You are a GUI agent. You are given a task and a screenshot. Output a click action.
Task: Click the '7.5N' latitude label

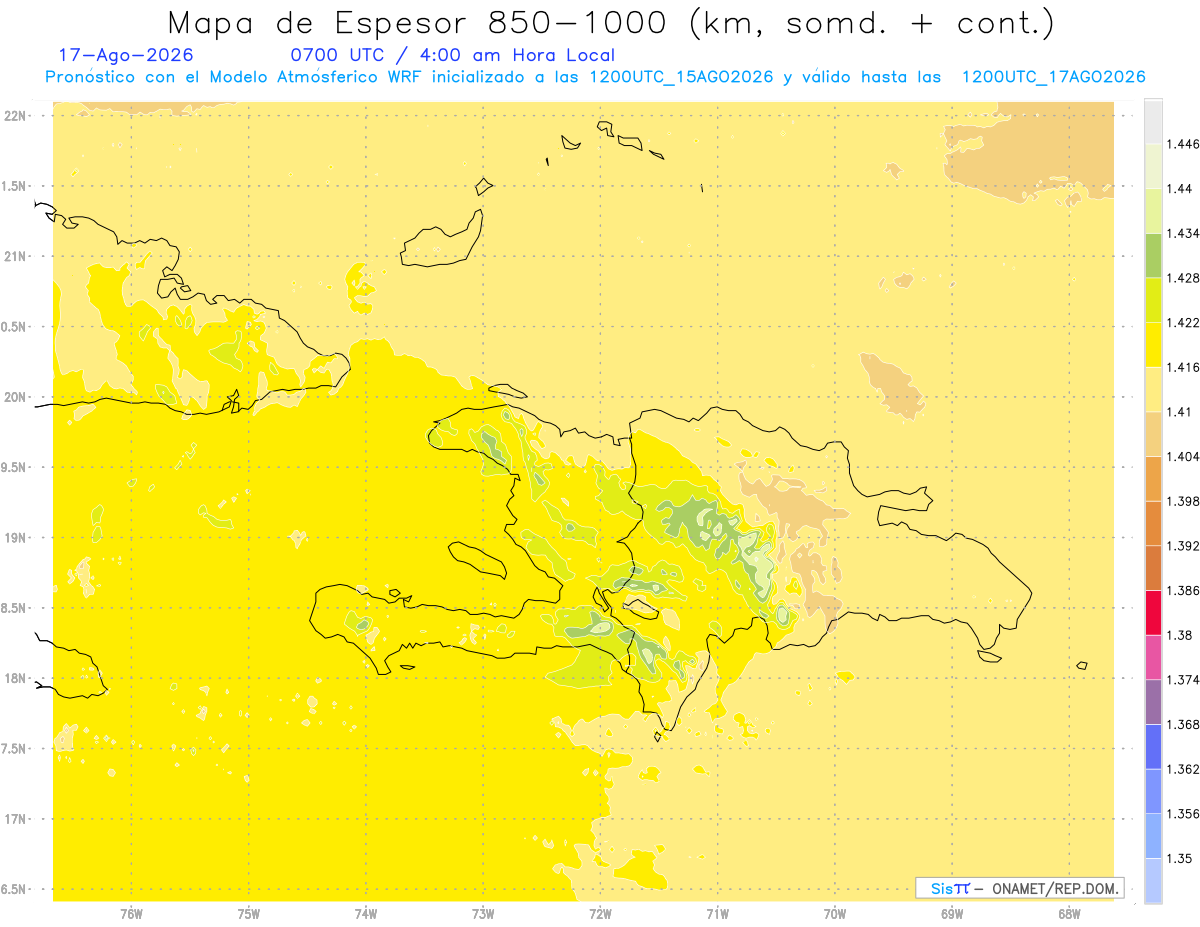pos(15,749)
